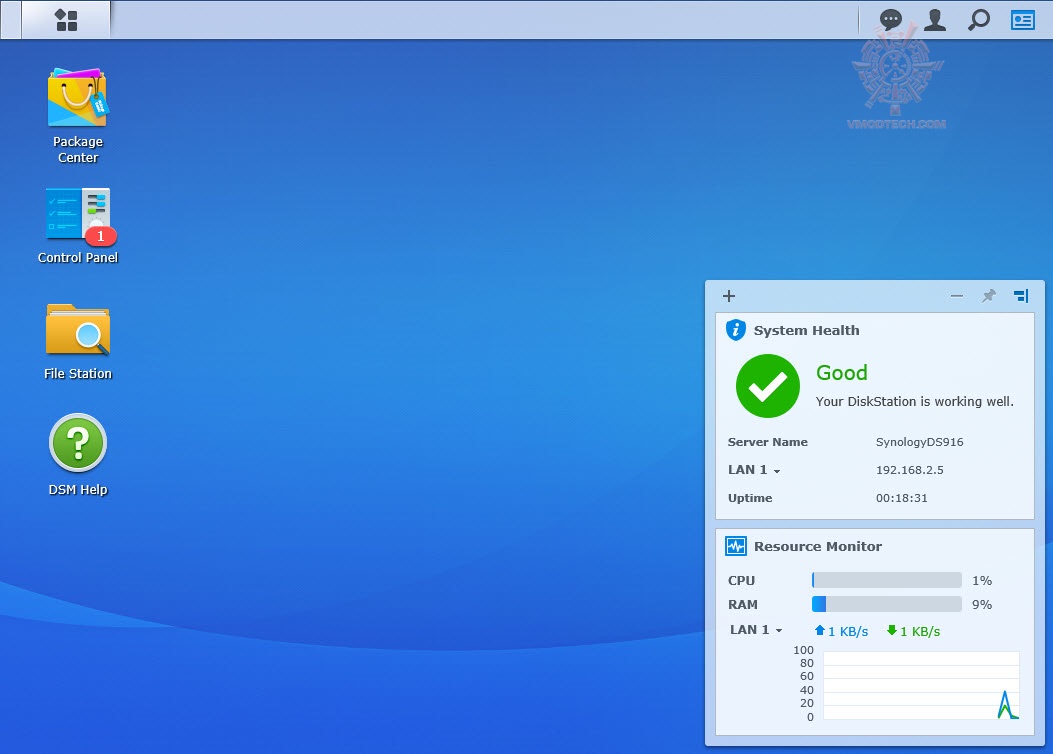Toggle the widgets panel icon in taskbar
The image size is (1053, 754).
1023,20
